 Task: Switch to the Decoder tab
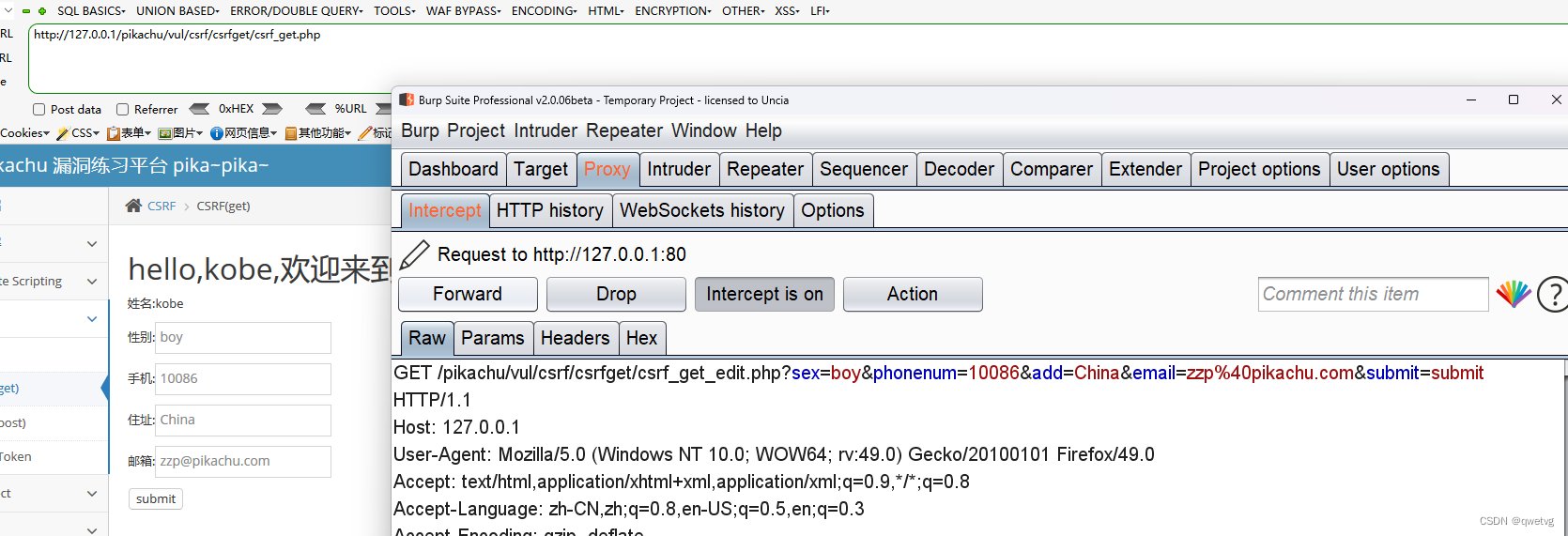(959, 169)
